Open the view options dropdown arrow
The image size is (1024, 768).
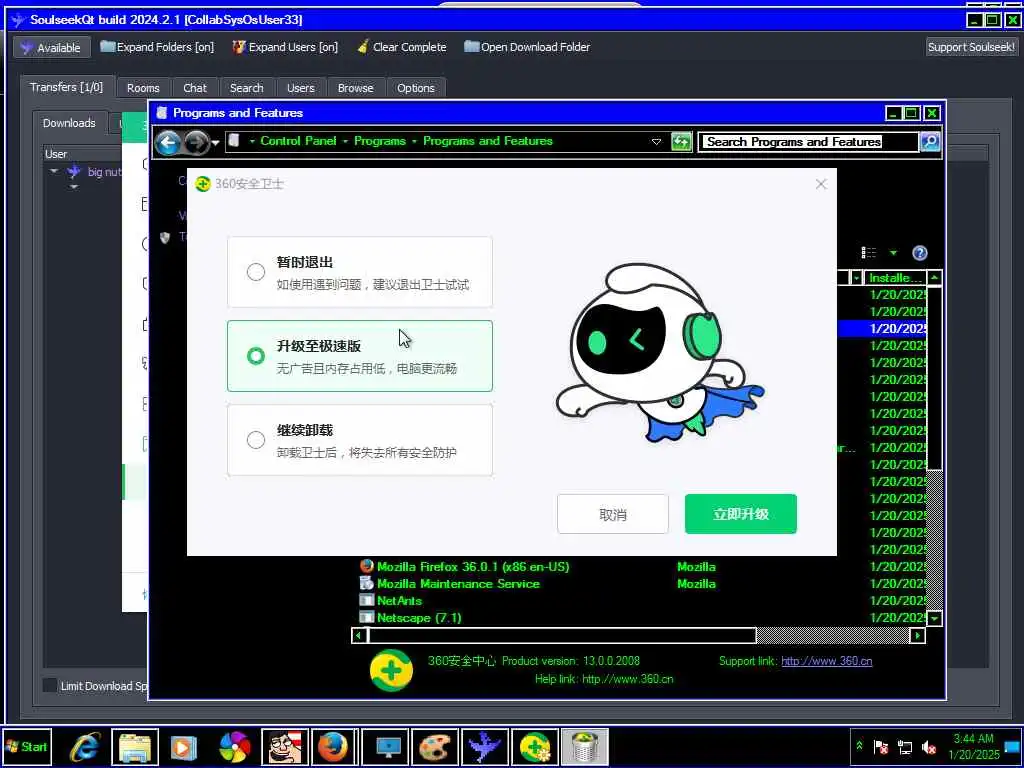click(x=893, y=253)
